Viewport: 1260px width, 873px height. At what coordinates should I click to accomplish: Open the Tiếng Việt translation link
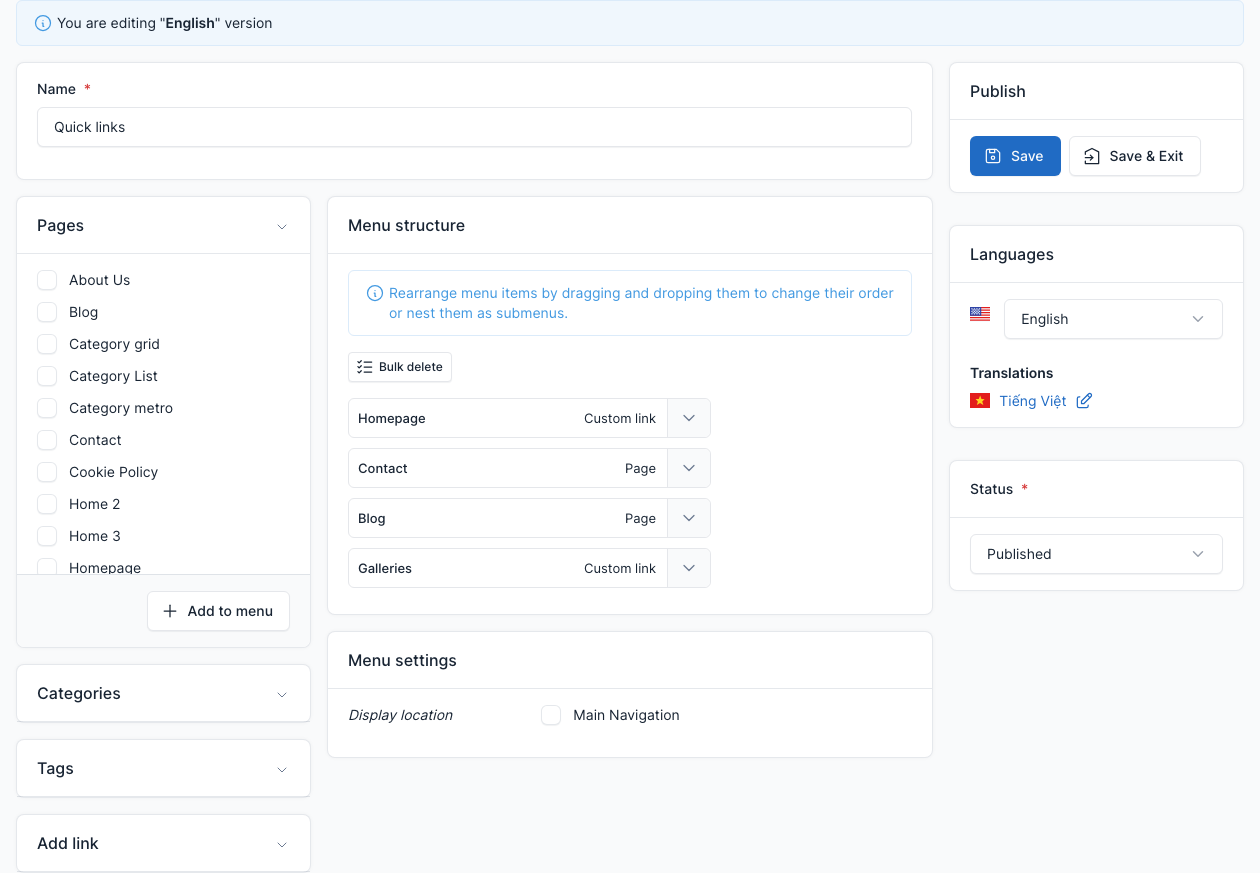point(1033,401)
